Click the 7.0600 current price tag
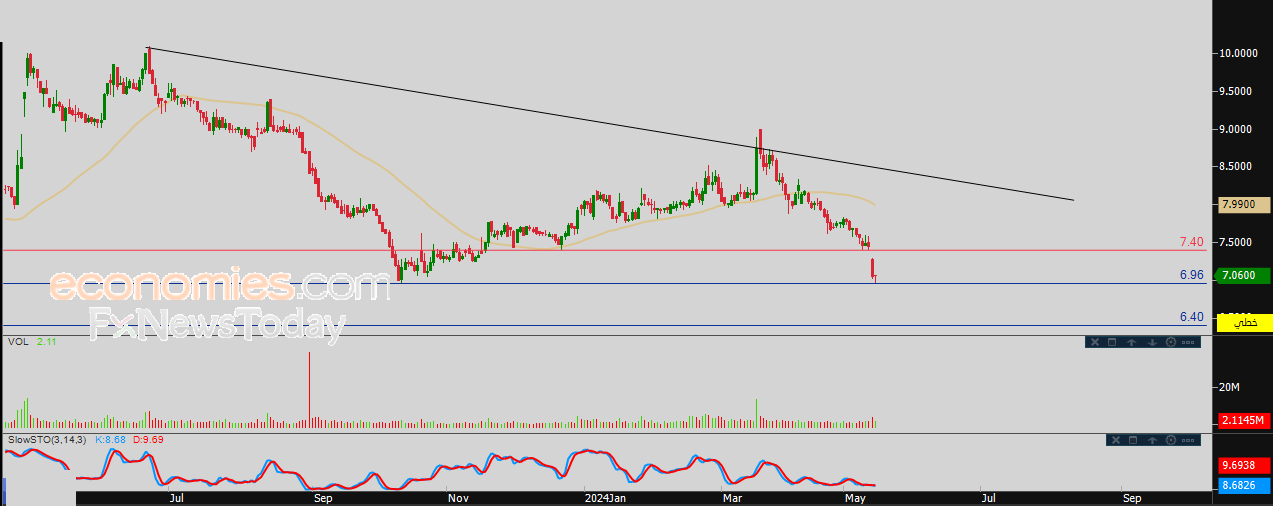Viewport: 1273px width, 506px height. (1241, 275)
